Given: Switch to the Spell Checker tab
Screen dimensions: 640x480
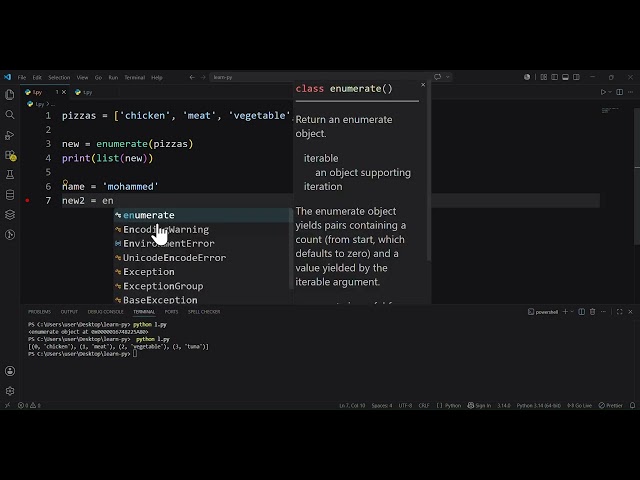Looking at the screenshot, I should pos(204,311).
